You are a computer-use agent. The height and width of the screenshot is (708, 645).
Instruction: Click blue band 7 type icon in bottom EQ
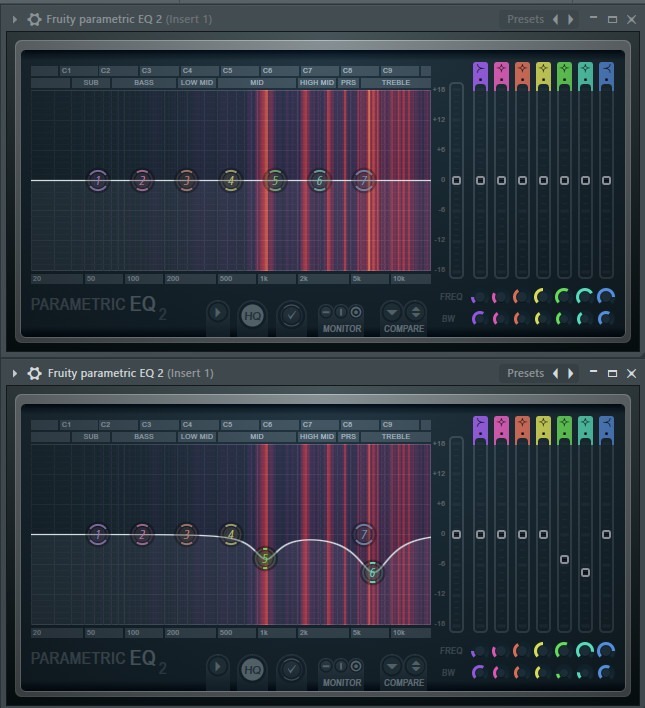606,423
